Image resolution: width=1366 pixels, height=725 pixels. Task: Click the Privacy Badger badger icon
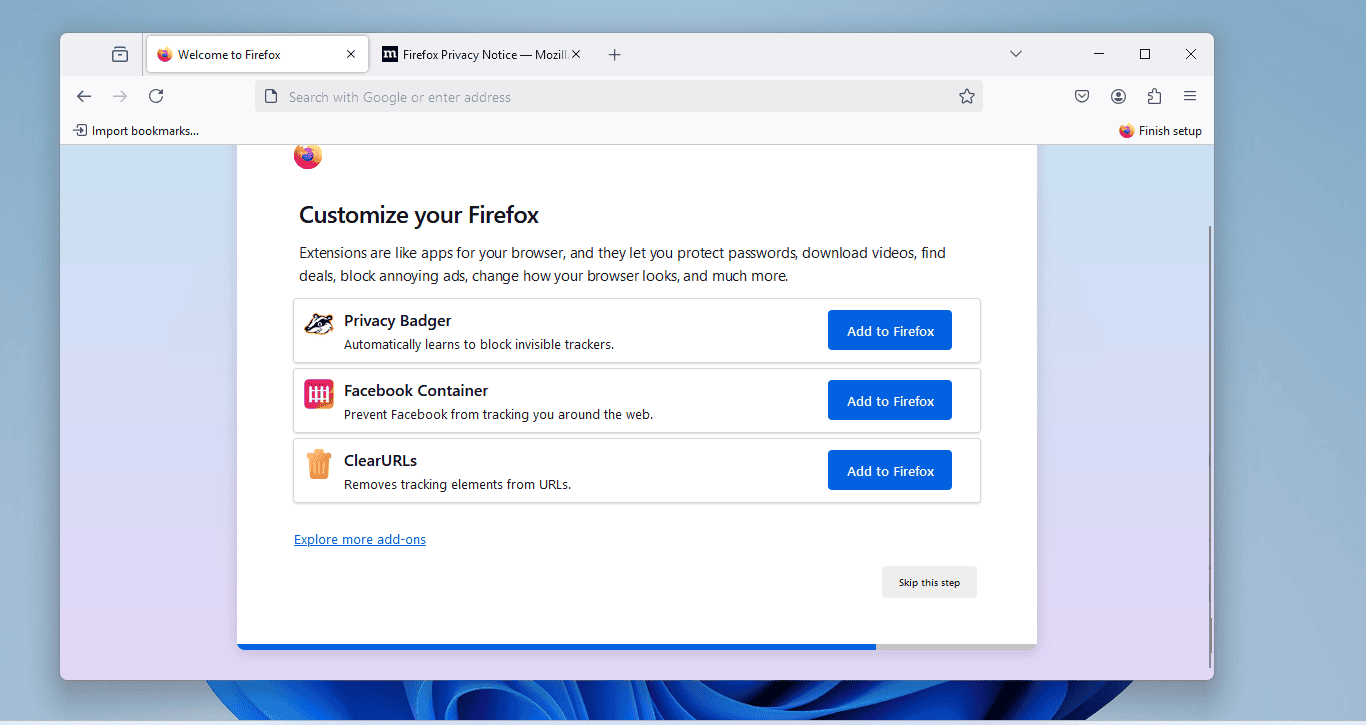coord(319,324)
